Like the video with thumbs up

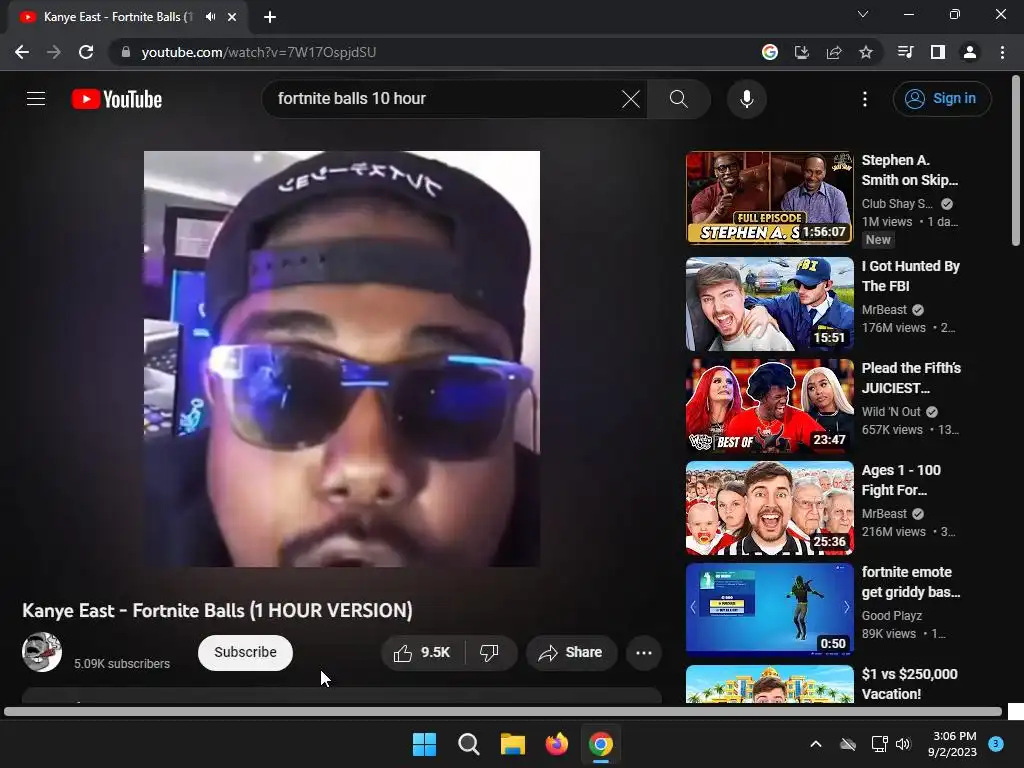tap(422, 652)
